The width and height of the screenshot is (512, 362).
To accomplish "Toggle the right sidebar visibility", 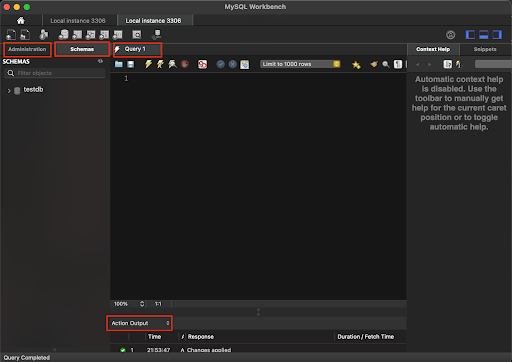I will tap(497, 34).
